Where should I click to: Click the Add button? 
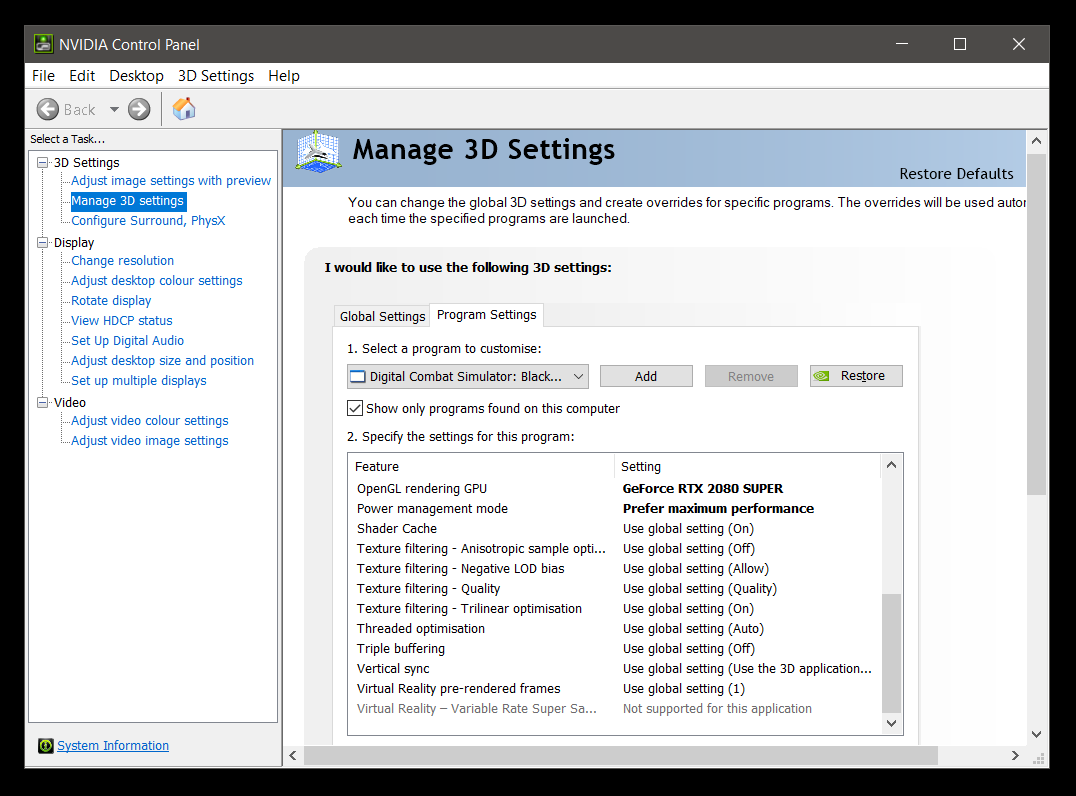(x=646, y=376)
